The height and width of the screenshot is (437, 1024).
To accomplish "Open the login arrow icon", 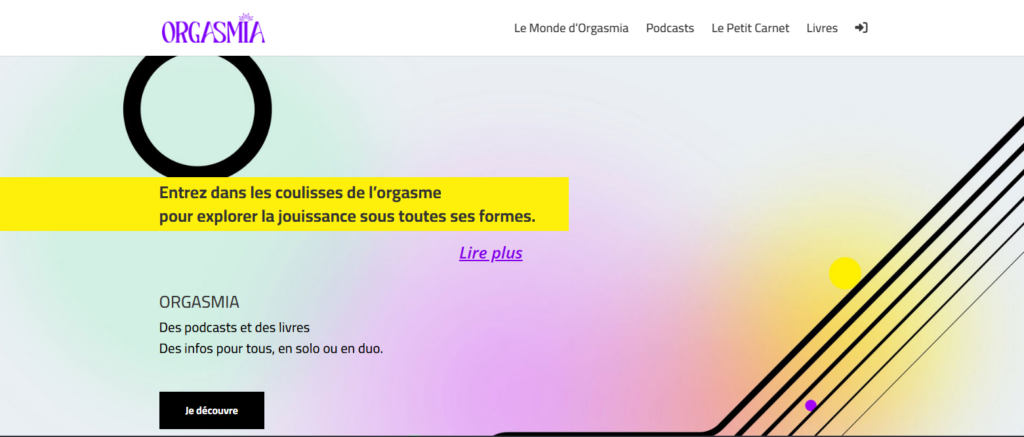I will (861, 28).
